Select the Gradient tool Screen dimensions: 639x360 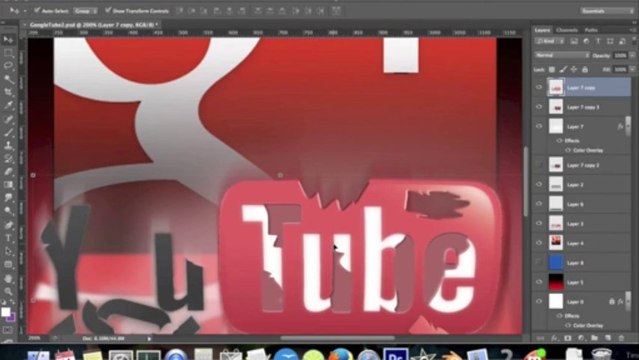tap(8, 185)
